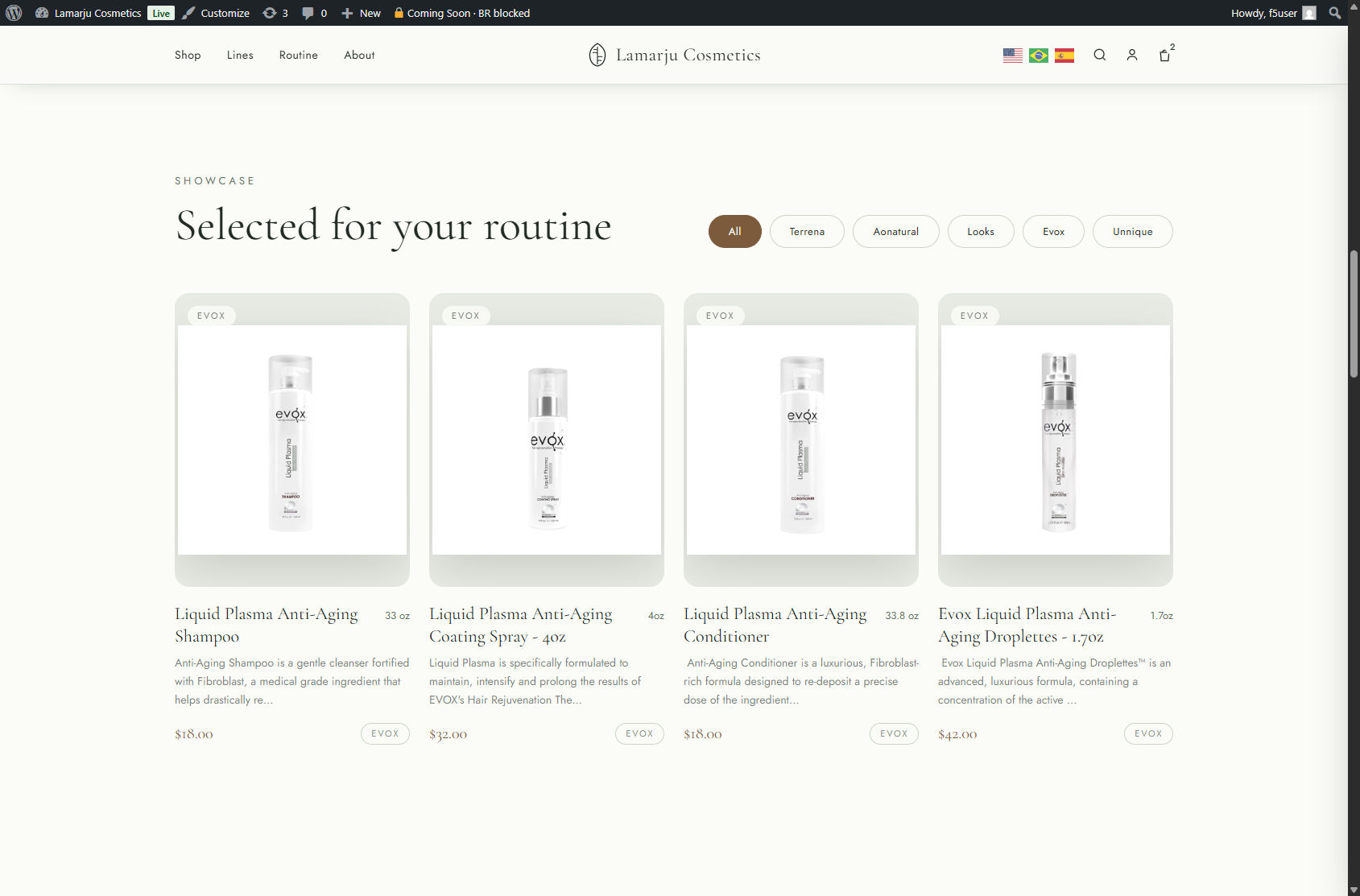1360x896 pixels.
Task: Click the Lamarju Cosmetics admin bar link
Action: [97, 13]
